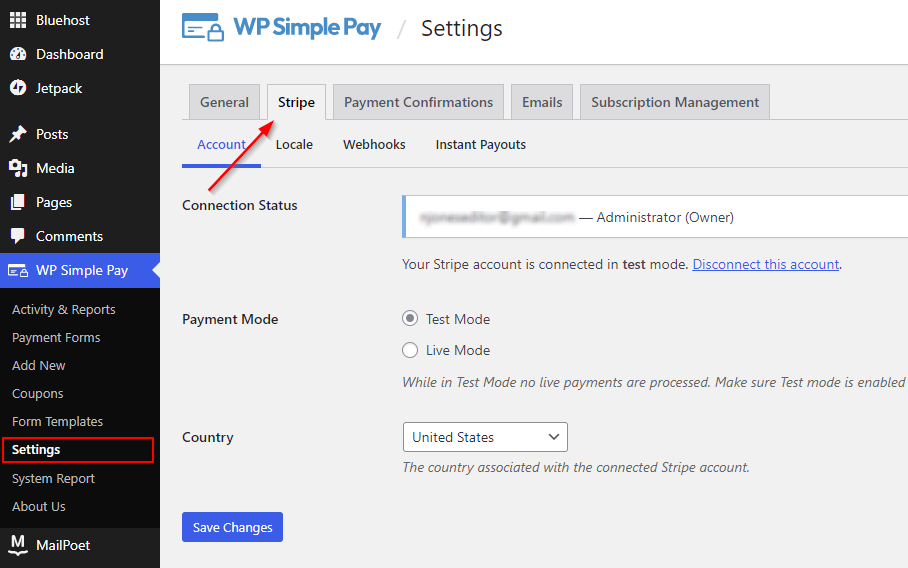Go to the Webhooks sub-tab

click(374, 144)
